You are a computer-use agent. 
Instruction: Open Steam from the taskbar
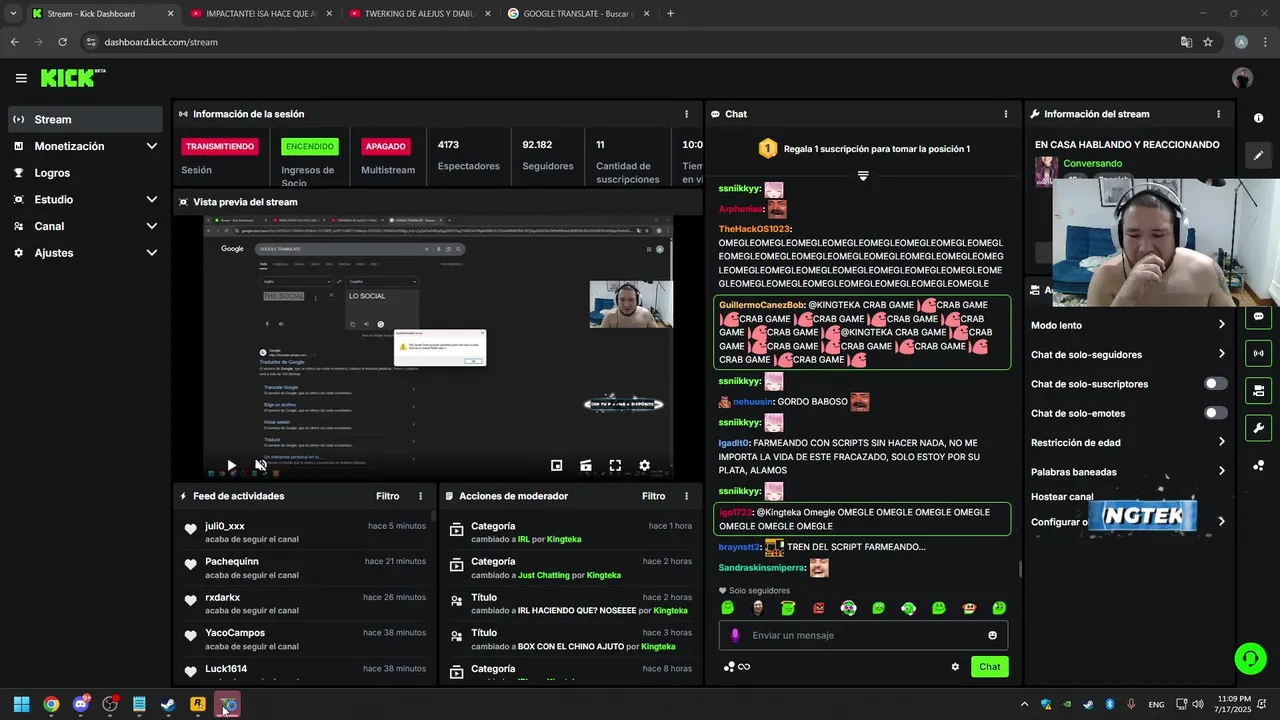click(x=168, y=704)
